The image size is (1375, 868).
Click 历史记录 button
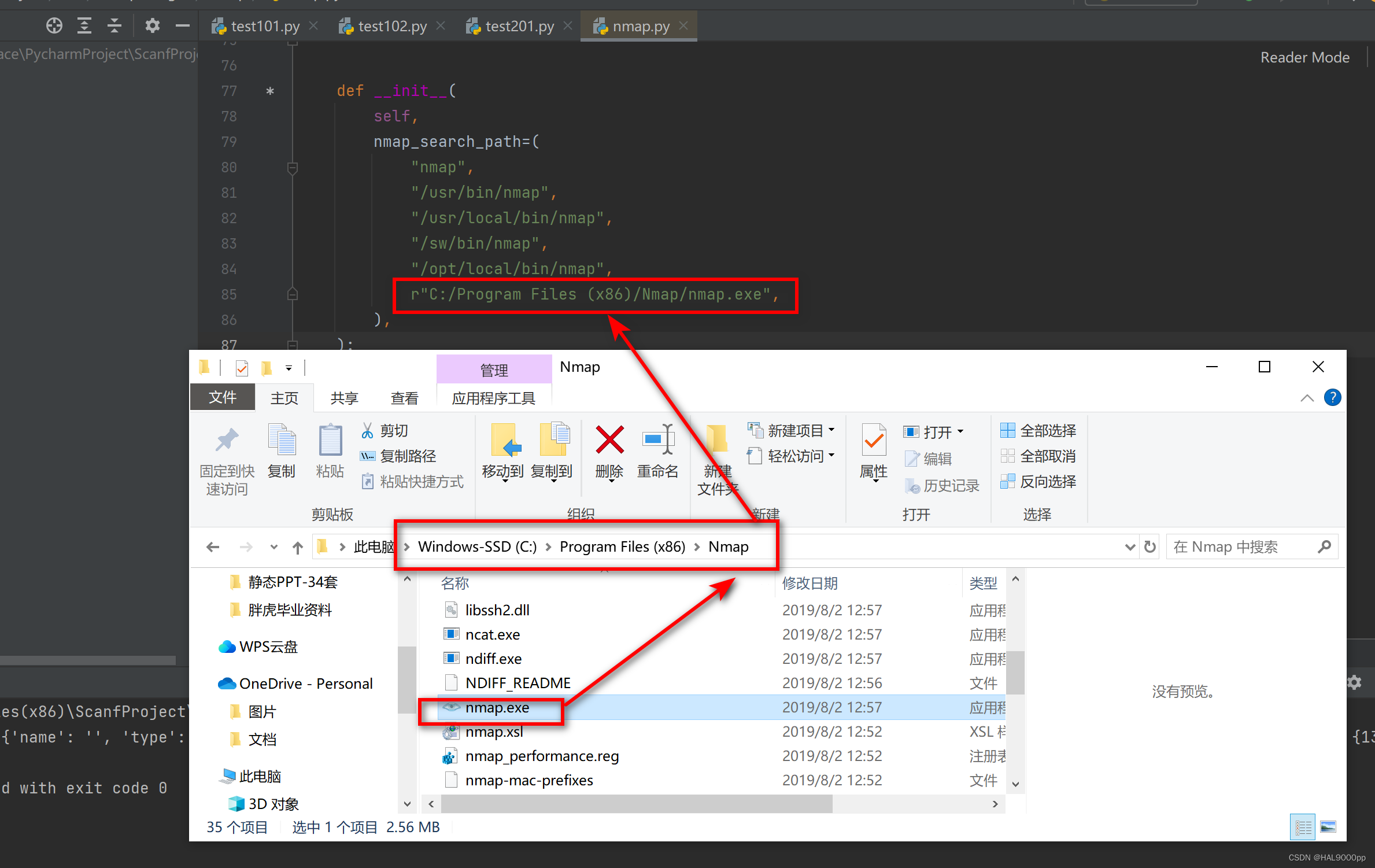coord(942,486)
